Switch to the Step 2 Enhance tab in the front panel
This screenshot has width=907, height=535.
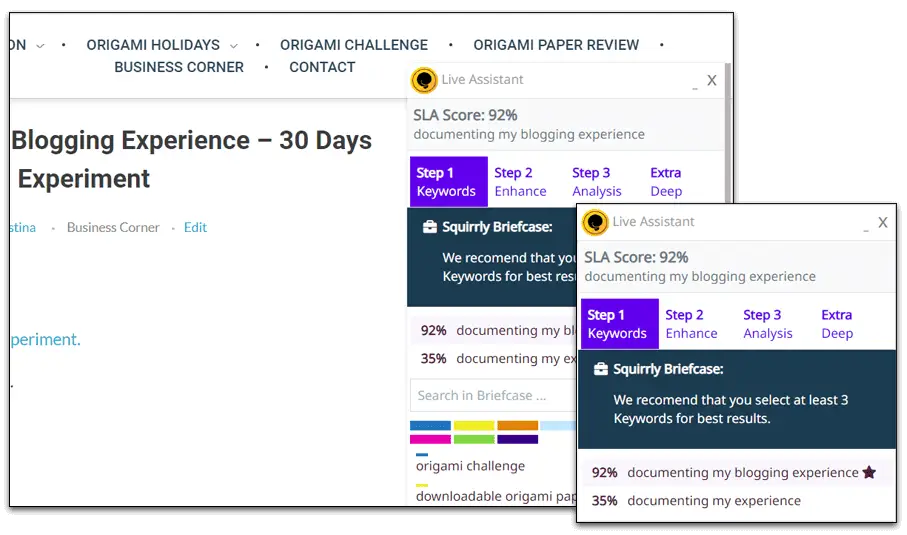(x=691, y=324)
